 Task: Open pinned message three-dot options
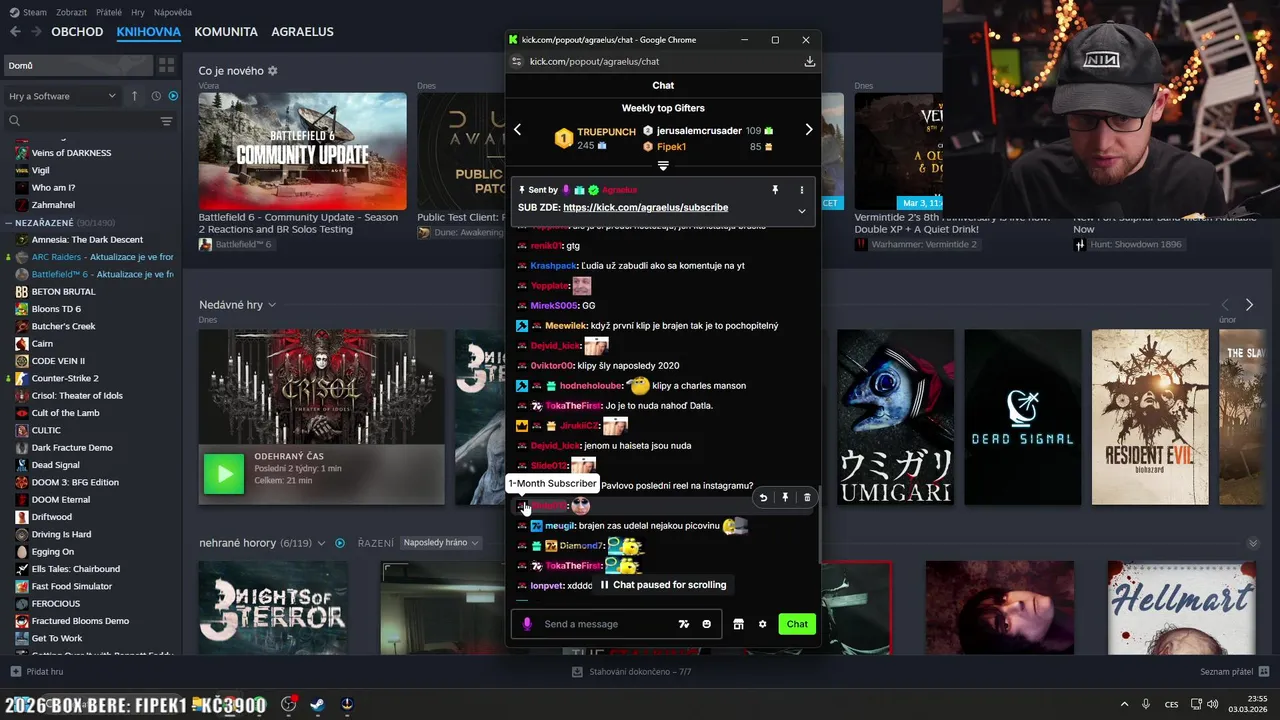(801, 190)
